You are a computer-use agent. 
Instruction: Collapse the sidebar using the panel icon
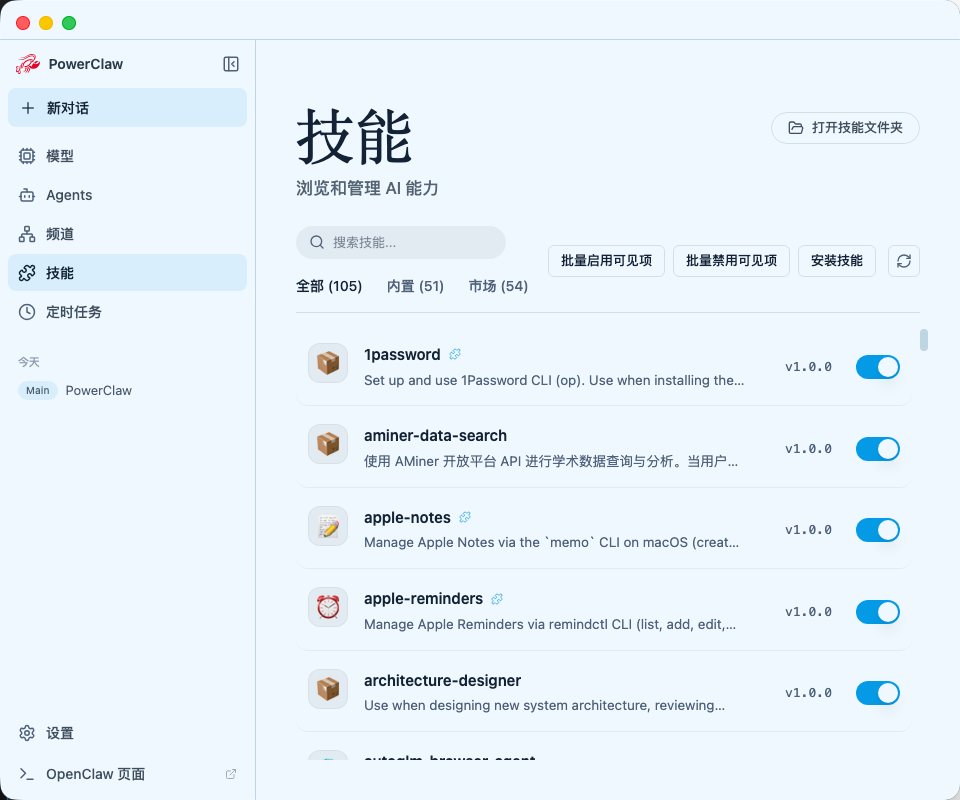click(x=230, y=64)
